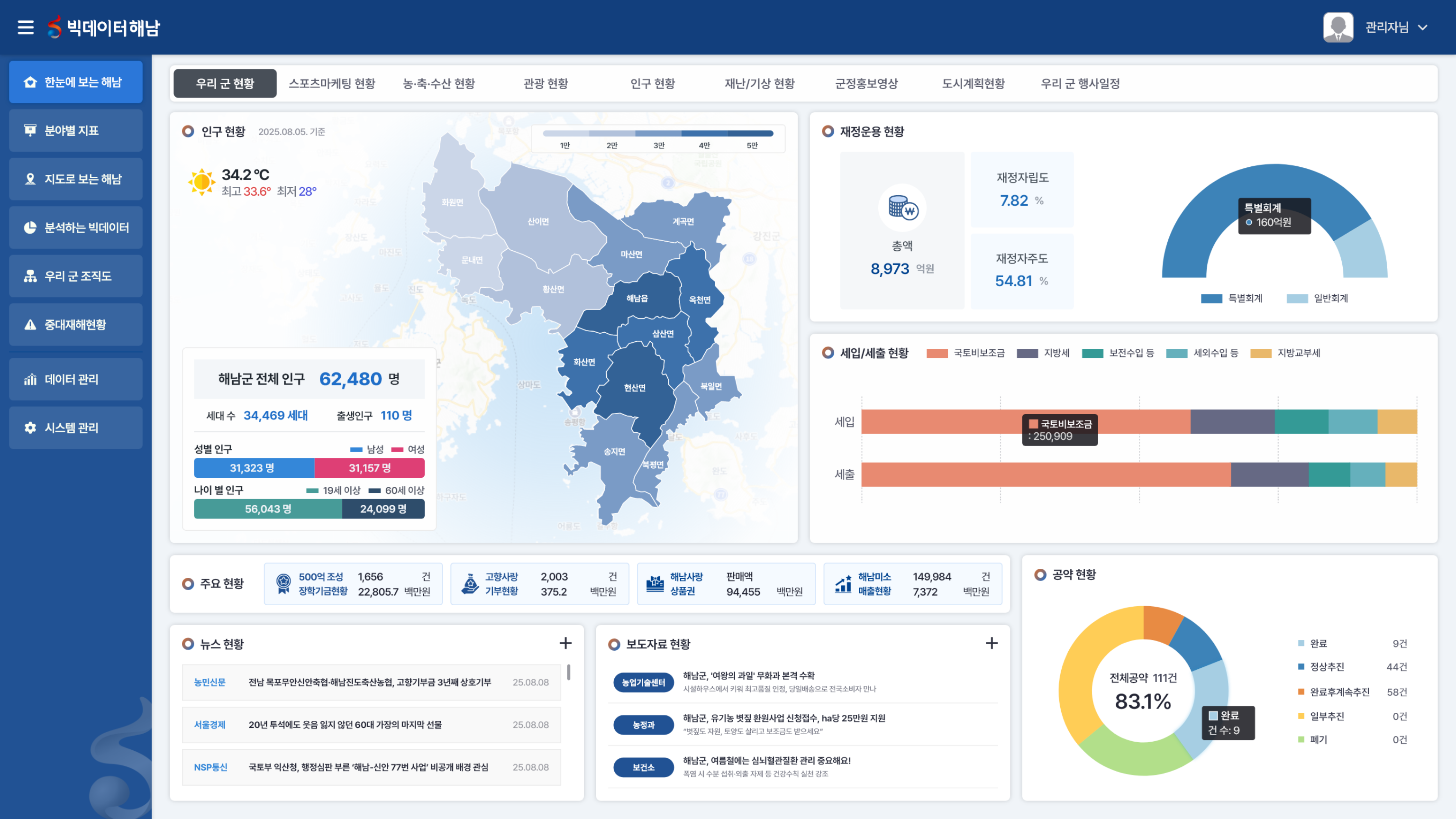Switch to the 관광 현황 tab

(x=546, y=83)
